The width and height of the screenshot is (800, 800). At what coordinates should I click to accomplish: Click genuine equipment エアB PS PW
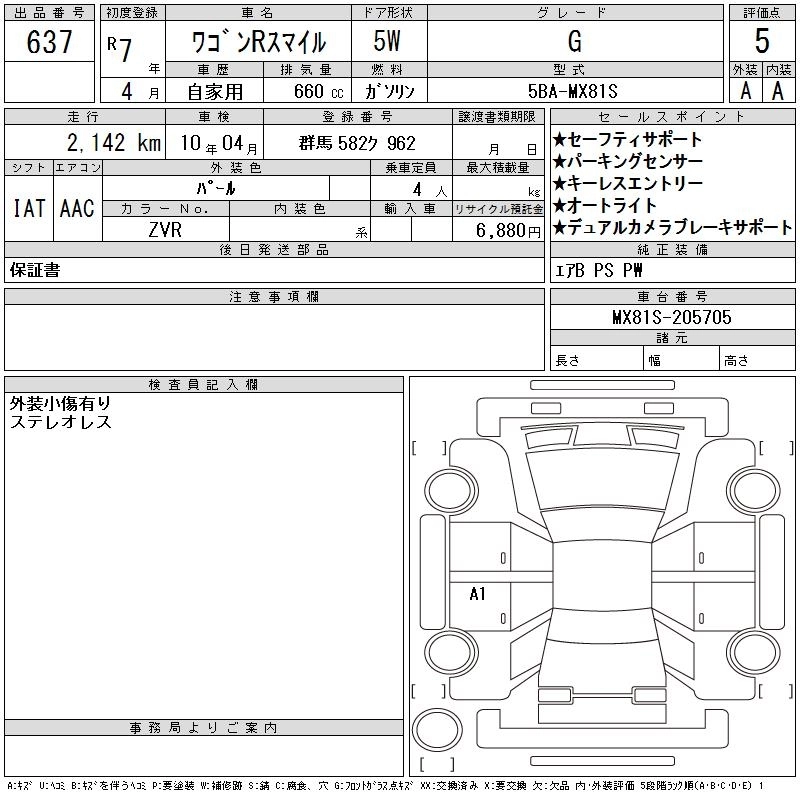click(598, 270)
